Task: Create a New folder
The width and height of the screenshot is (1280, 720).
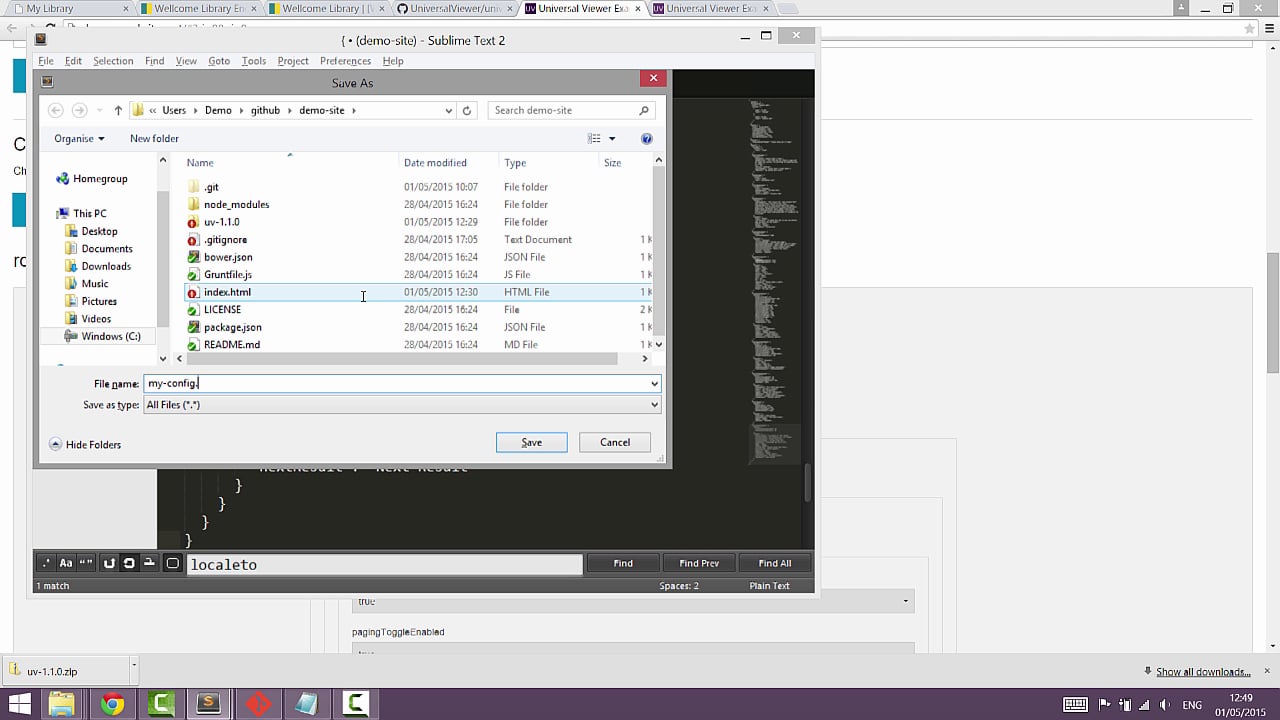Action: pos(154,138)
